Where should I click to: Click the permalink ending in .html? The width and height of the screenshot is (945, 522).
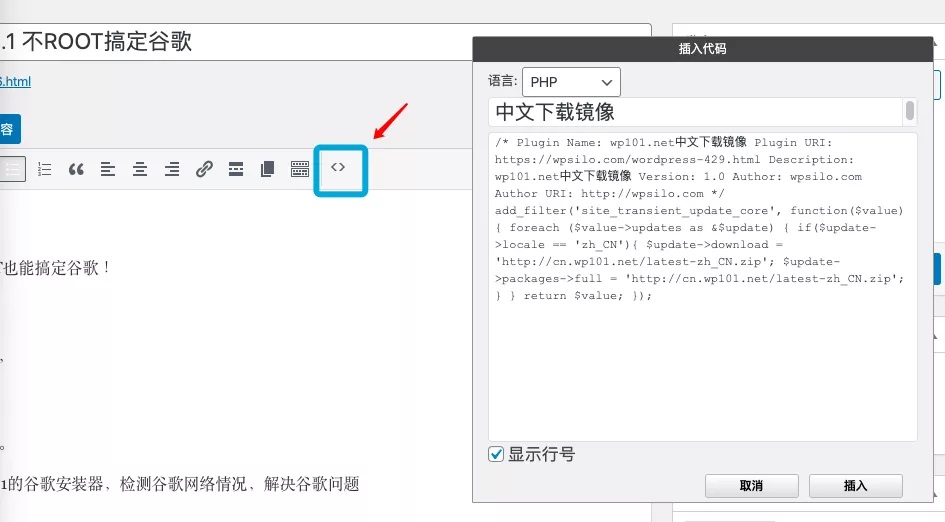click(15, 82)
